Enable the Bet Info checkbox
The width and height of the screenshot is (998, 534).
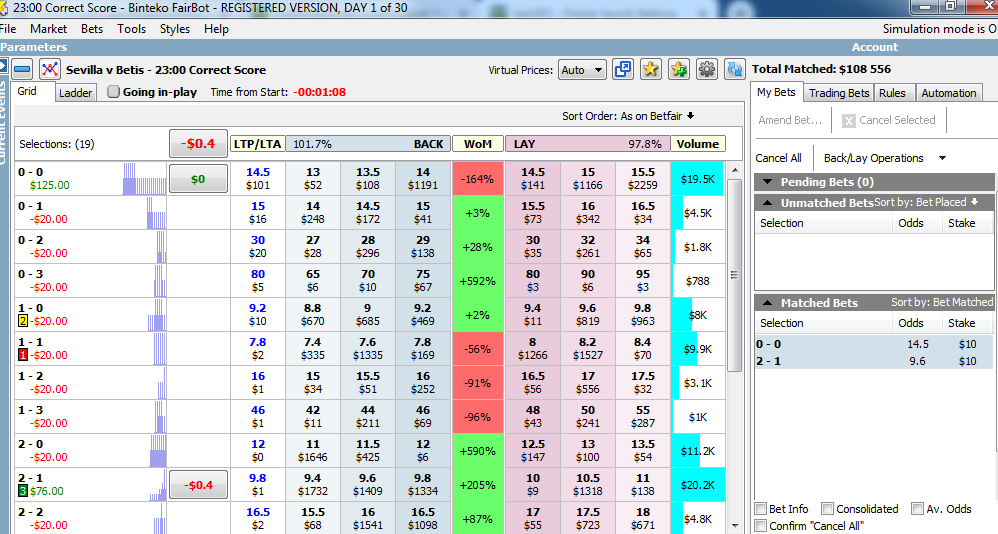point(760,509)
